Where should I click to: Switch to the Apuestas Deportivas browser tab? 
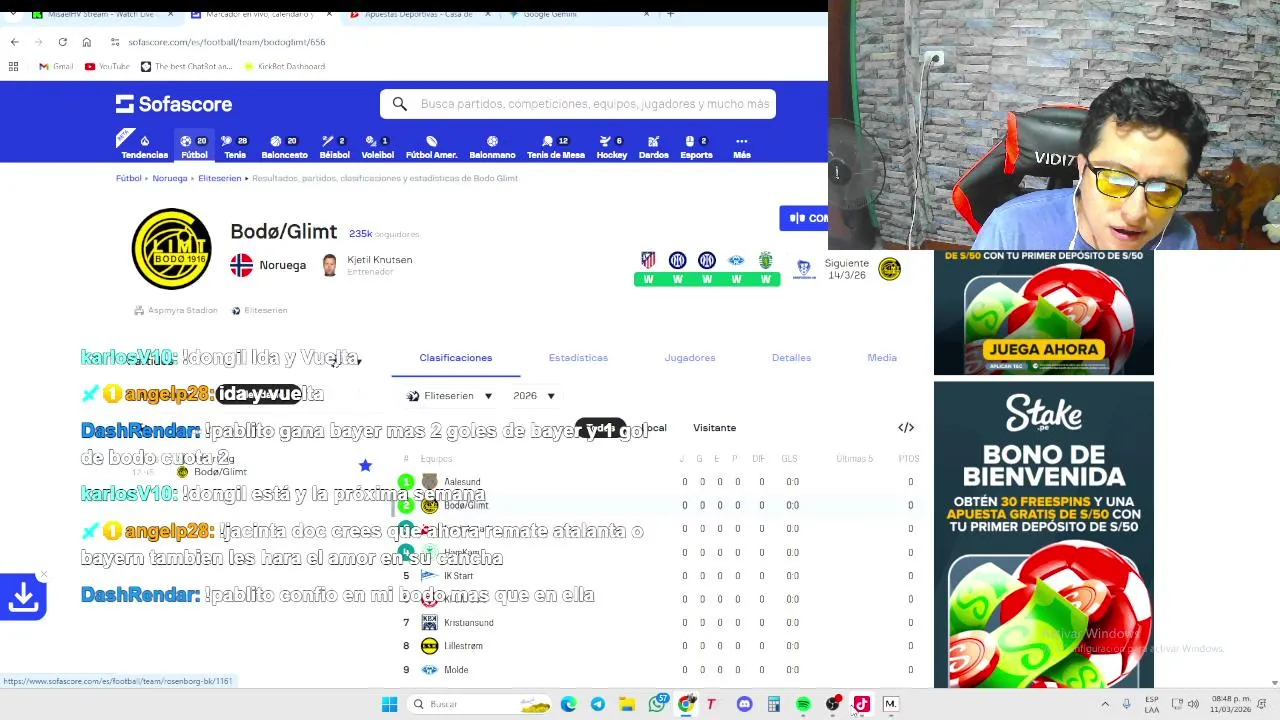[418, 15]
